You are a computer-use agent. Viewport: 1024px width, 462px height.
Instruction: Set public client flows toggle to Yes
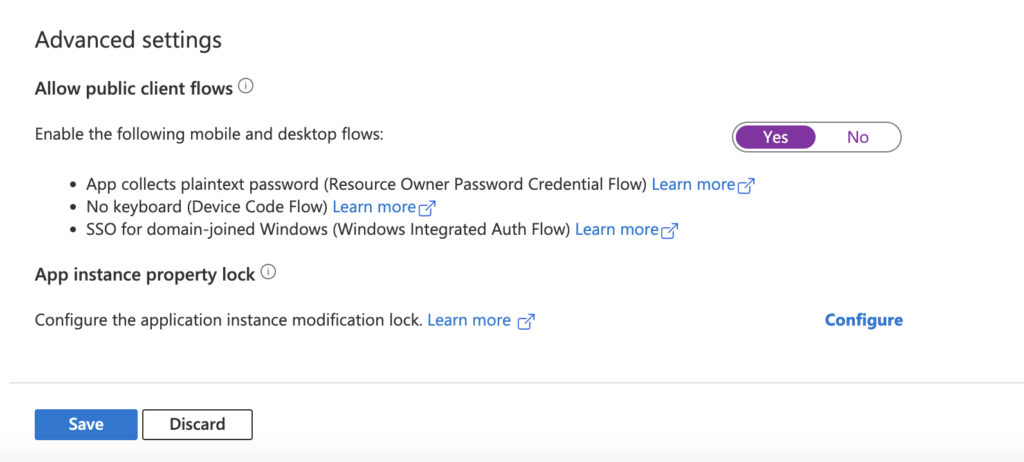click(775, 137)
